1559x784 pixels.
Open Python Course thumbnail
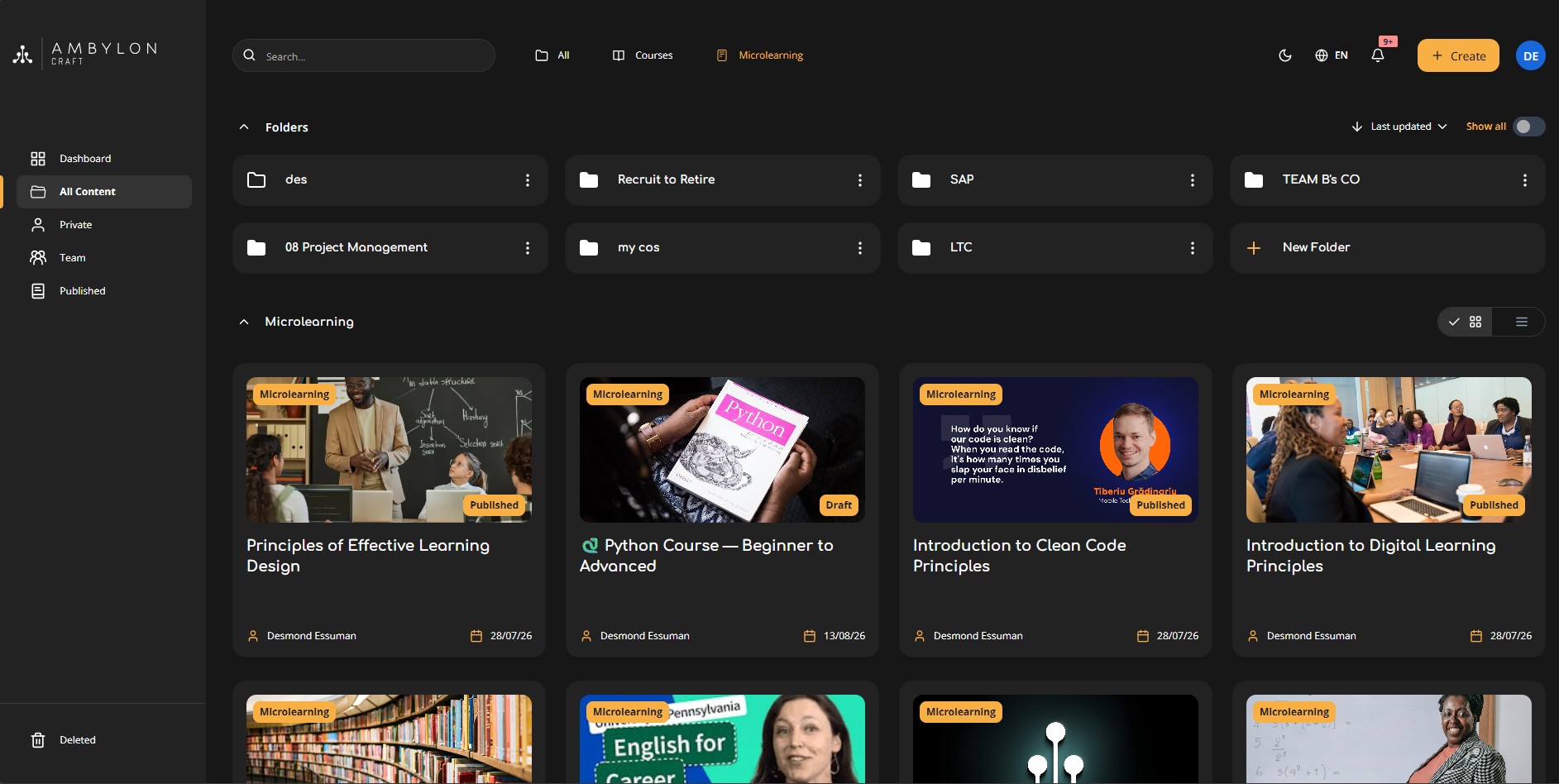coord(722,450)
